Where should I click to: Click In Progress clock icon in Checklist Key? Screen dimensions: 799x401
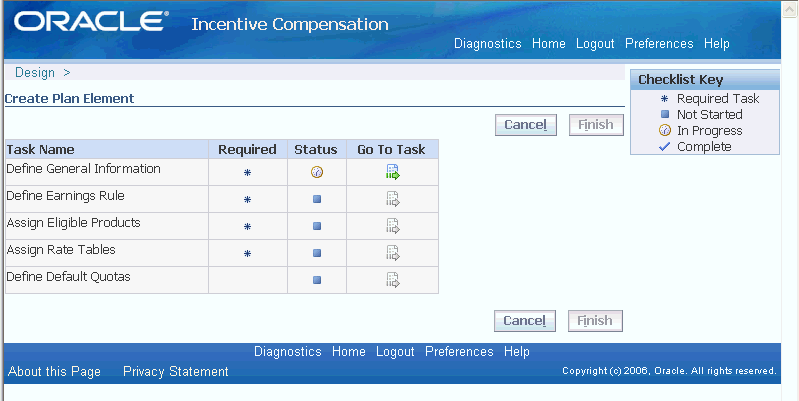point(664,130)
